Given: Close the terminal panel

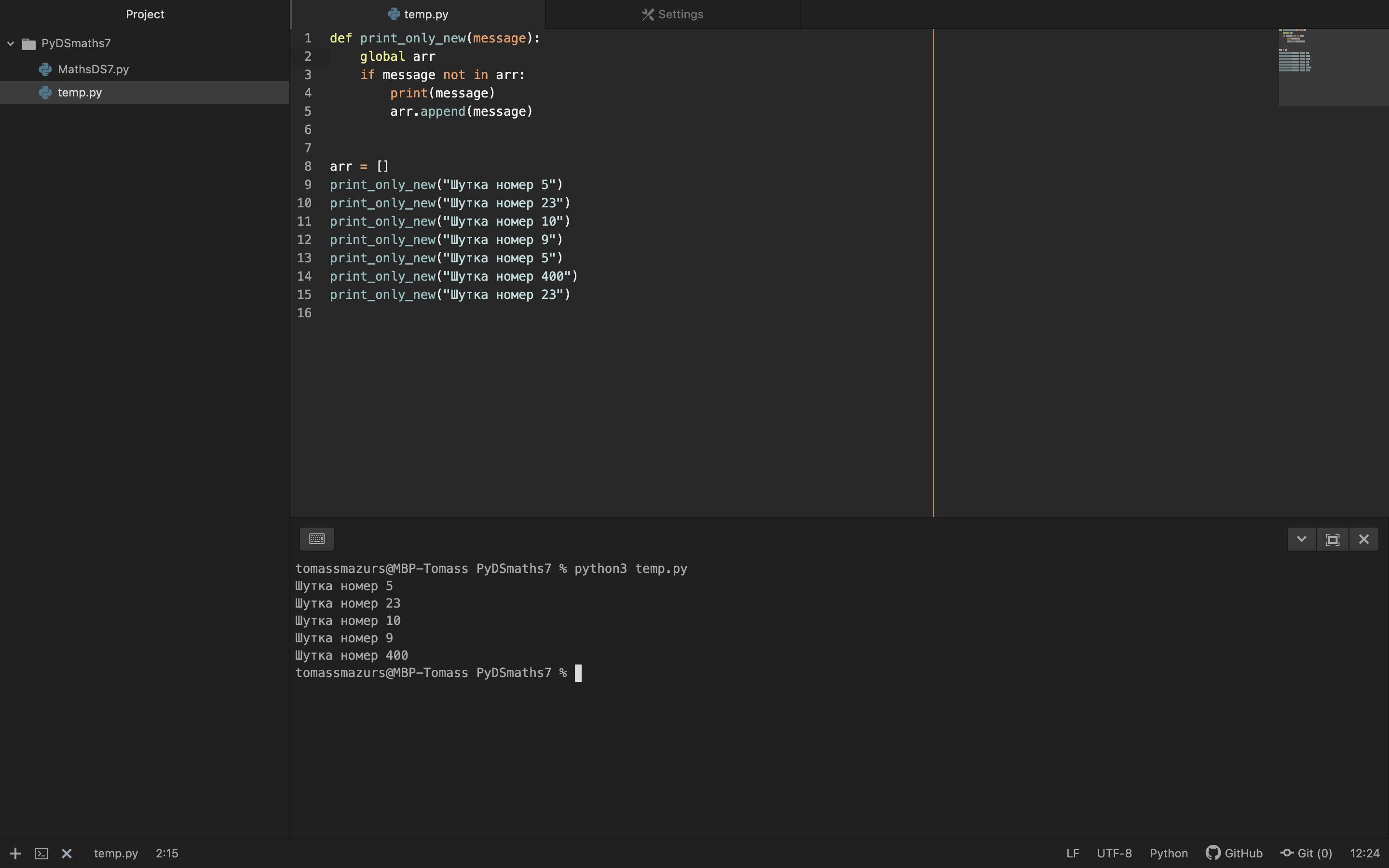Looking at the screenshot, I should tap(1364, 539).
